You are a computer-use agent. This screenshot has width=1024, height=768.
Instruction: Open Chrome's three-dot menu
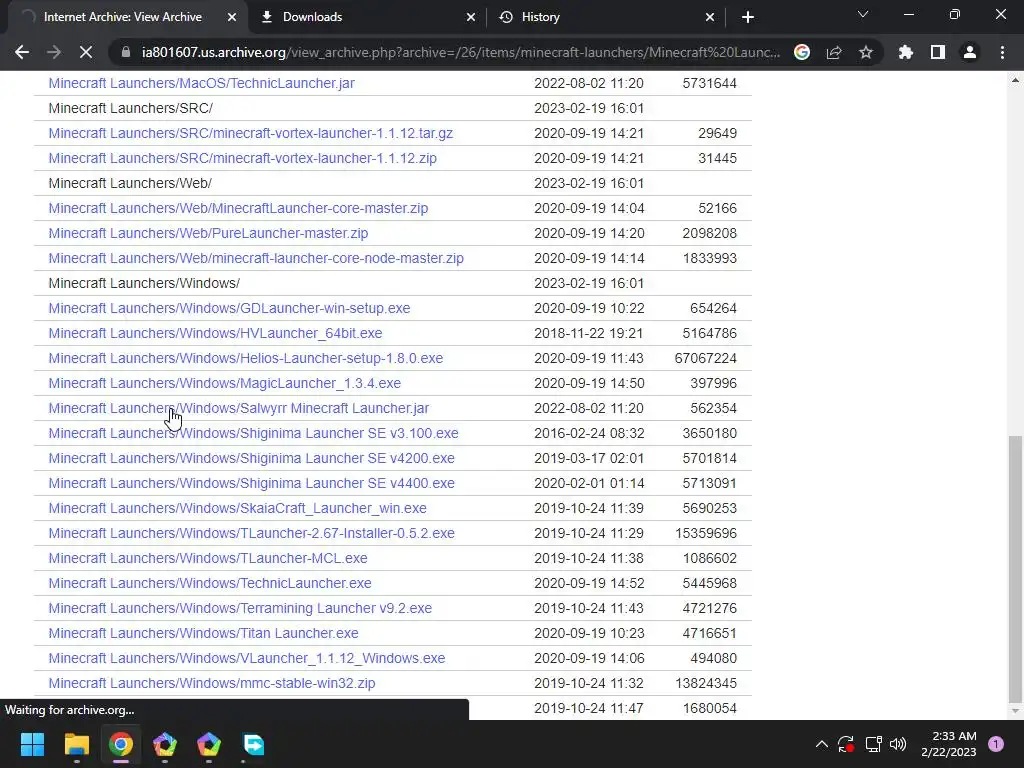pos(1002,52)
